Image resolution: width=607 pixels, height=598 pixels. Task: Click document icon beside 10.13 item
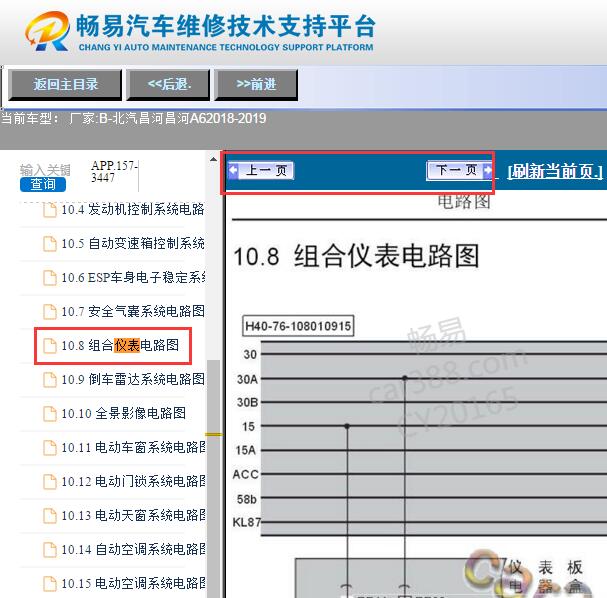[50, 516]
